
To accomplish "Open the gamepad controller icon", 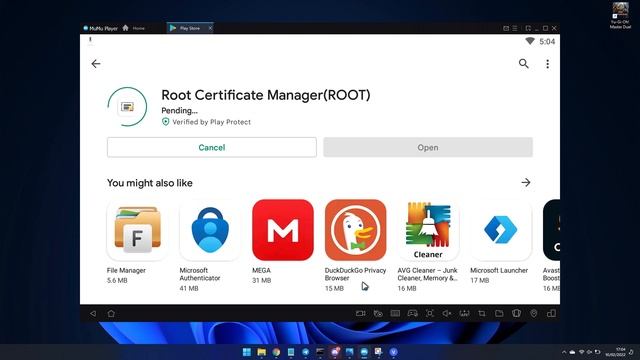I will [x=413, y=313].
